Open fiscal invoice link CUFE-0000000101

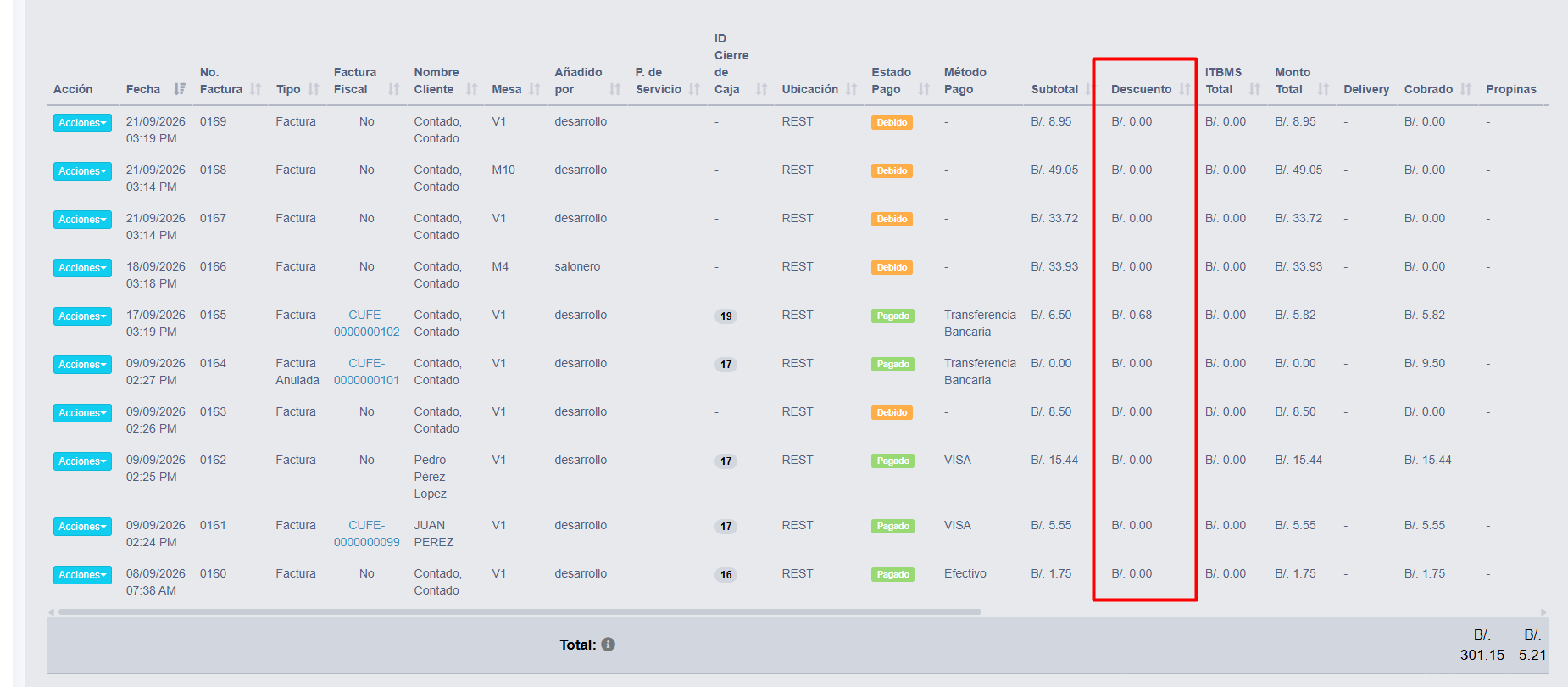click(x=366, y=371)
